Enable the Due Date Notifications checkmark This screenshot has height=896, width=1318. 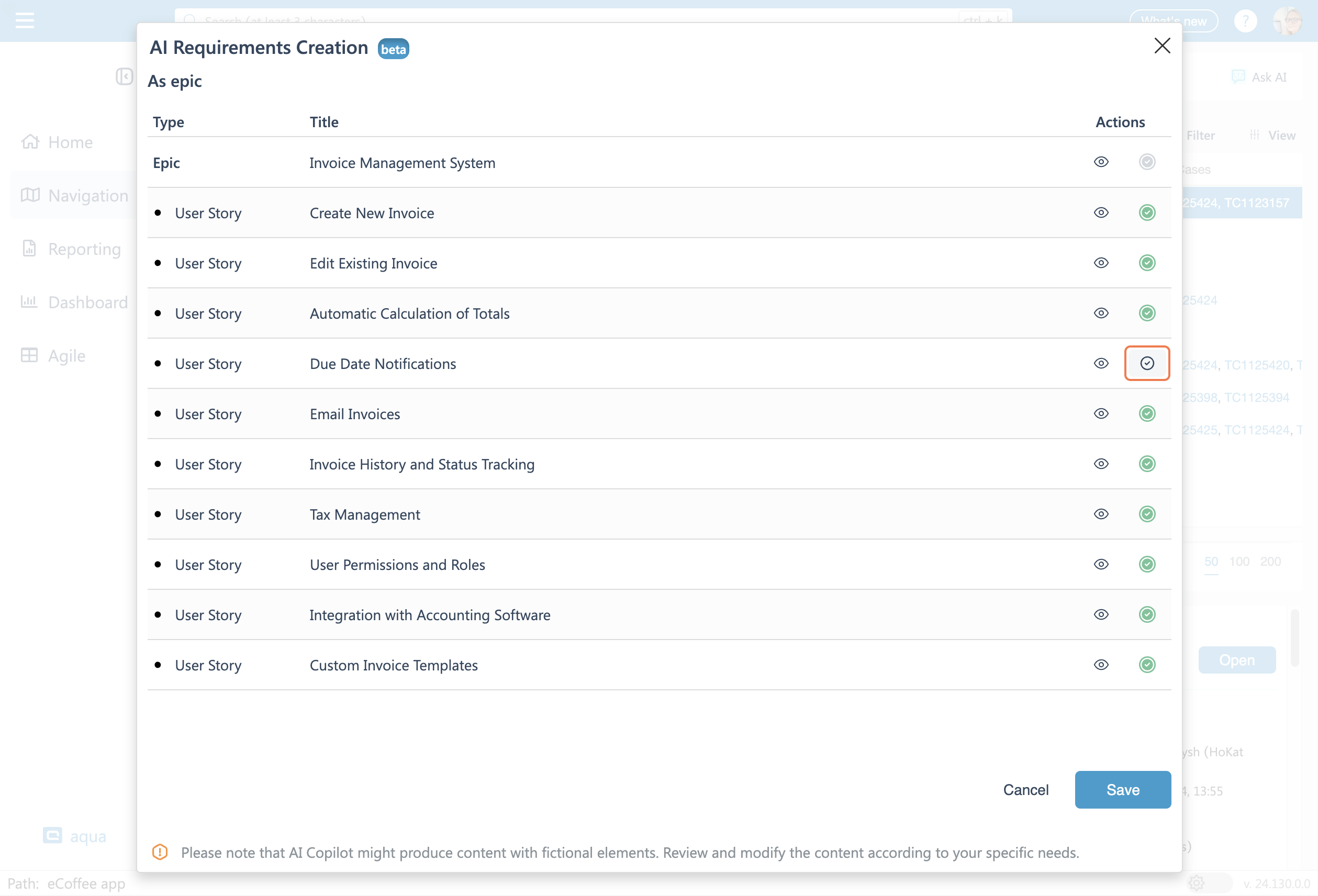(1147, 364)
